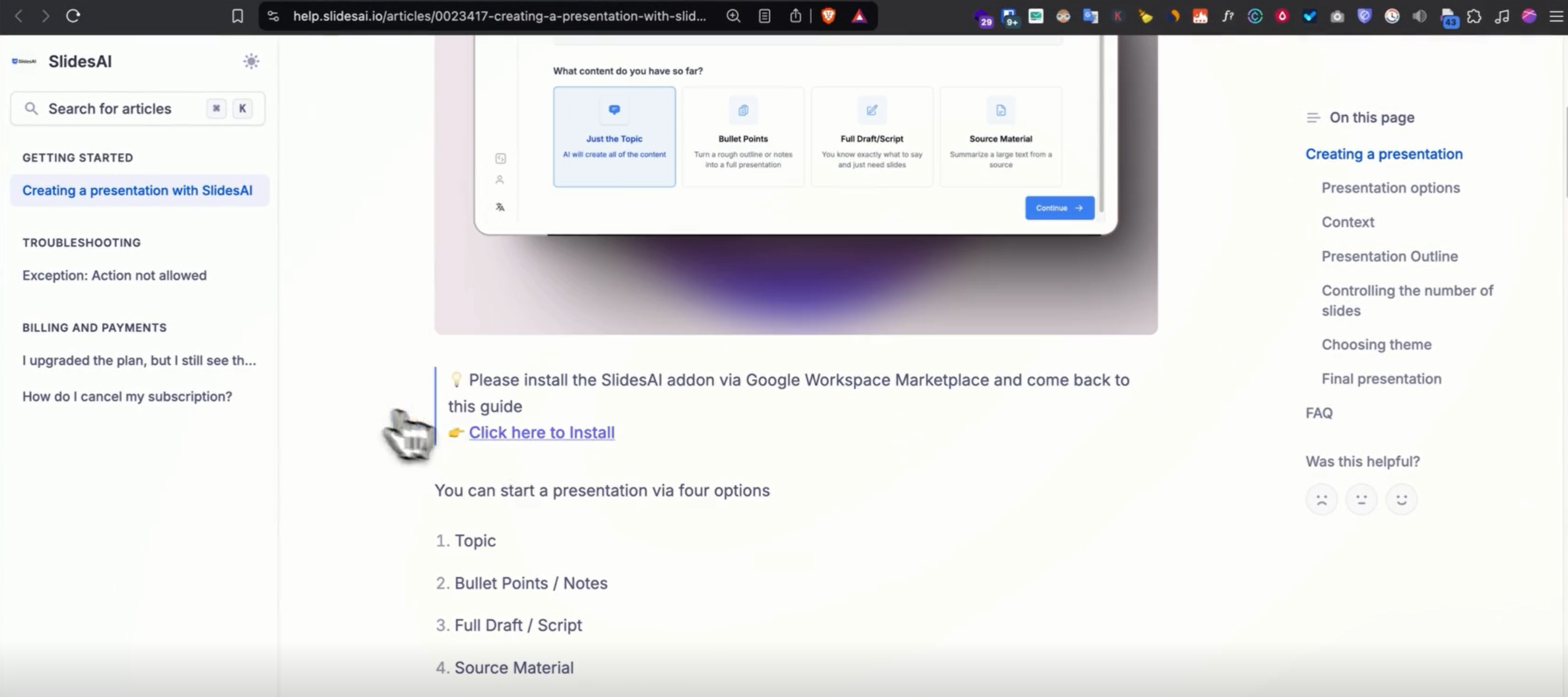Open the extension with 9+ badge
This screenshot has height=697, width=1568.
(1010, 17)
